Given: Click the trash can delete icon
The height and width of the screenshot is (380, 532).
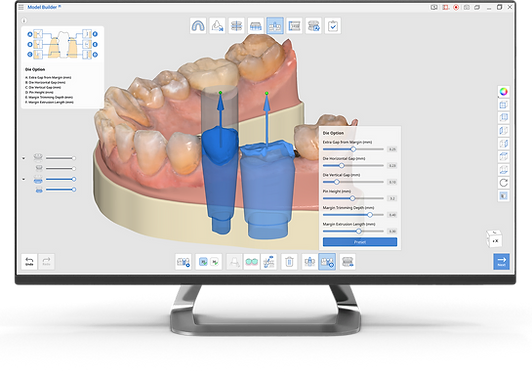Looking at the screenshot, I should coord(289,262).
